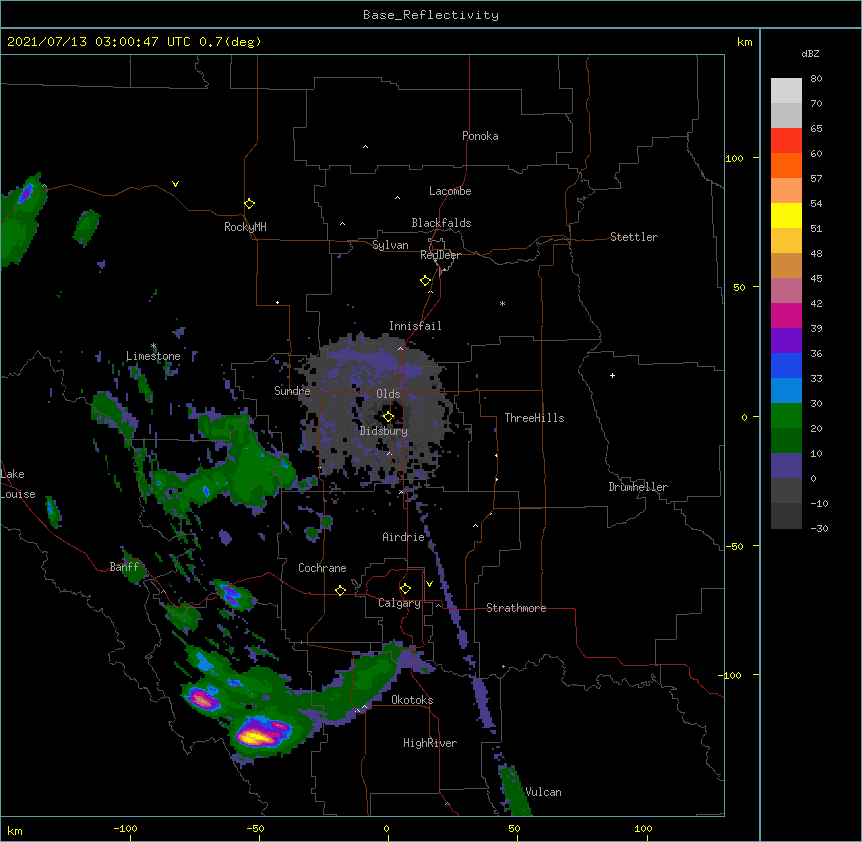Click the green echo blob north of Vulcan
The image size is (862, 842).
coord(513,790)
